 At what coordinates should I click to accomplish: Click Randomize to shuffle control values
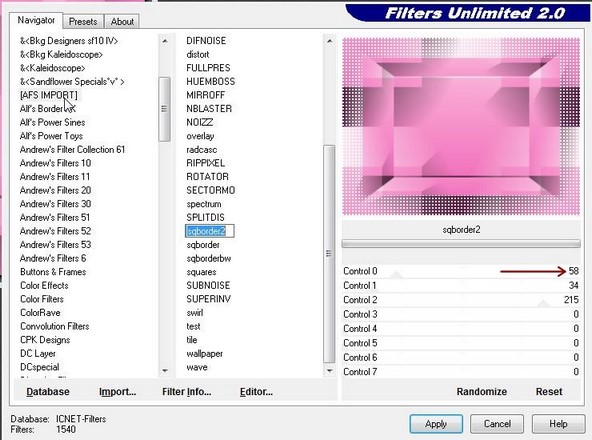pyautogui.click(x=482, y=392)
